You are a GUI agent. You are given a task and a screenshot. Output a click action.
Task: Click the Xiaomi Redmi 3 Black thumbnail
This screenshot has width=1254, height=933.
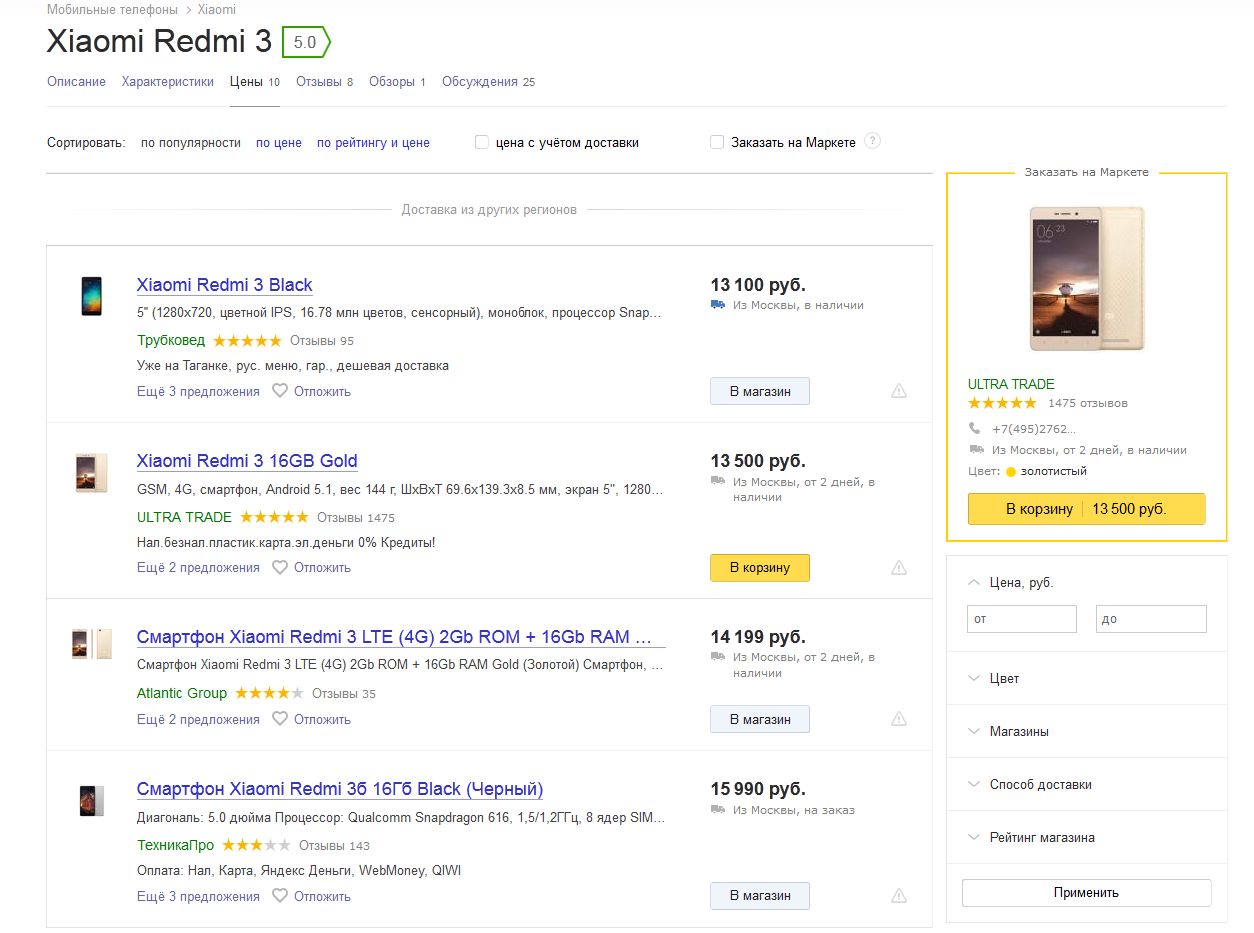(91, 297)
